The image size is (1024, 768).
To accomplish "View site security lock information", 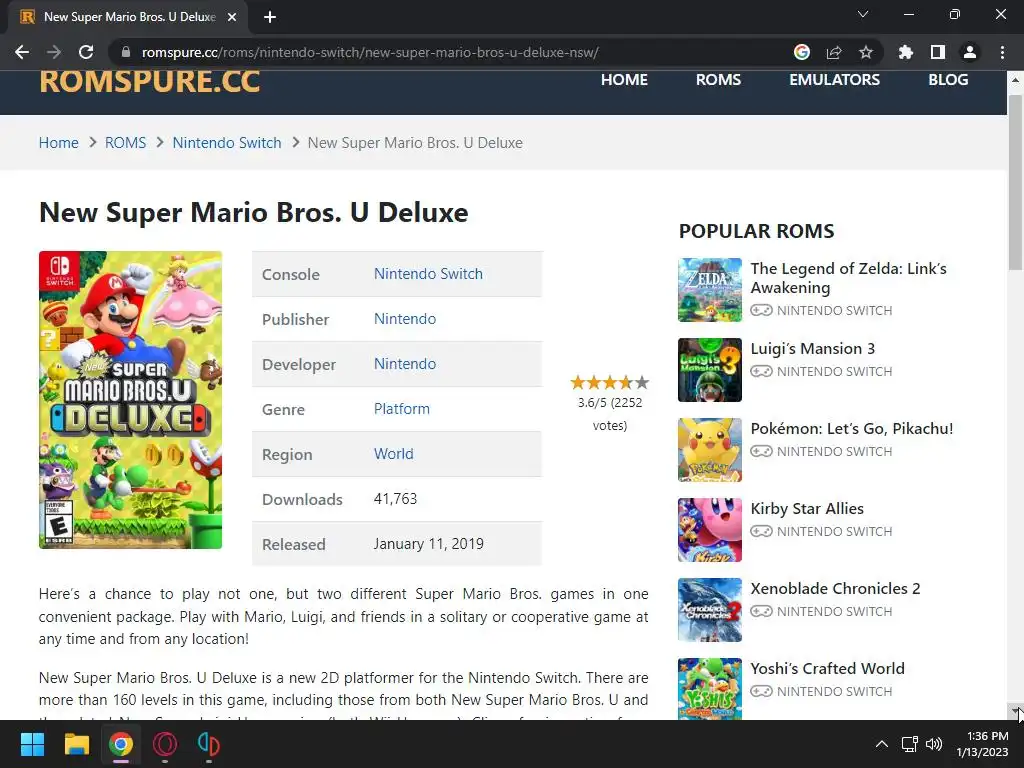I will (x=125, y=52).
